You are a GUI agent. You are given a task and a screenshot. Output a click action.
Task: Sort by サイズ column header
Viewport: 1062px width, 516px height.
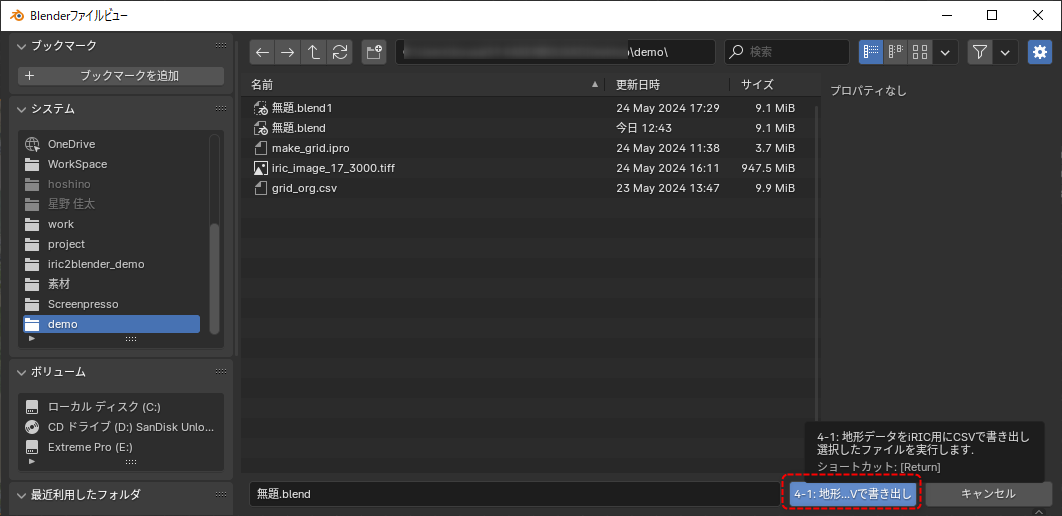pos(770,85)
